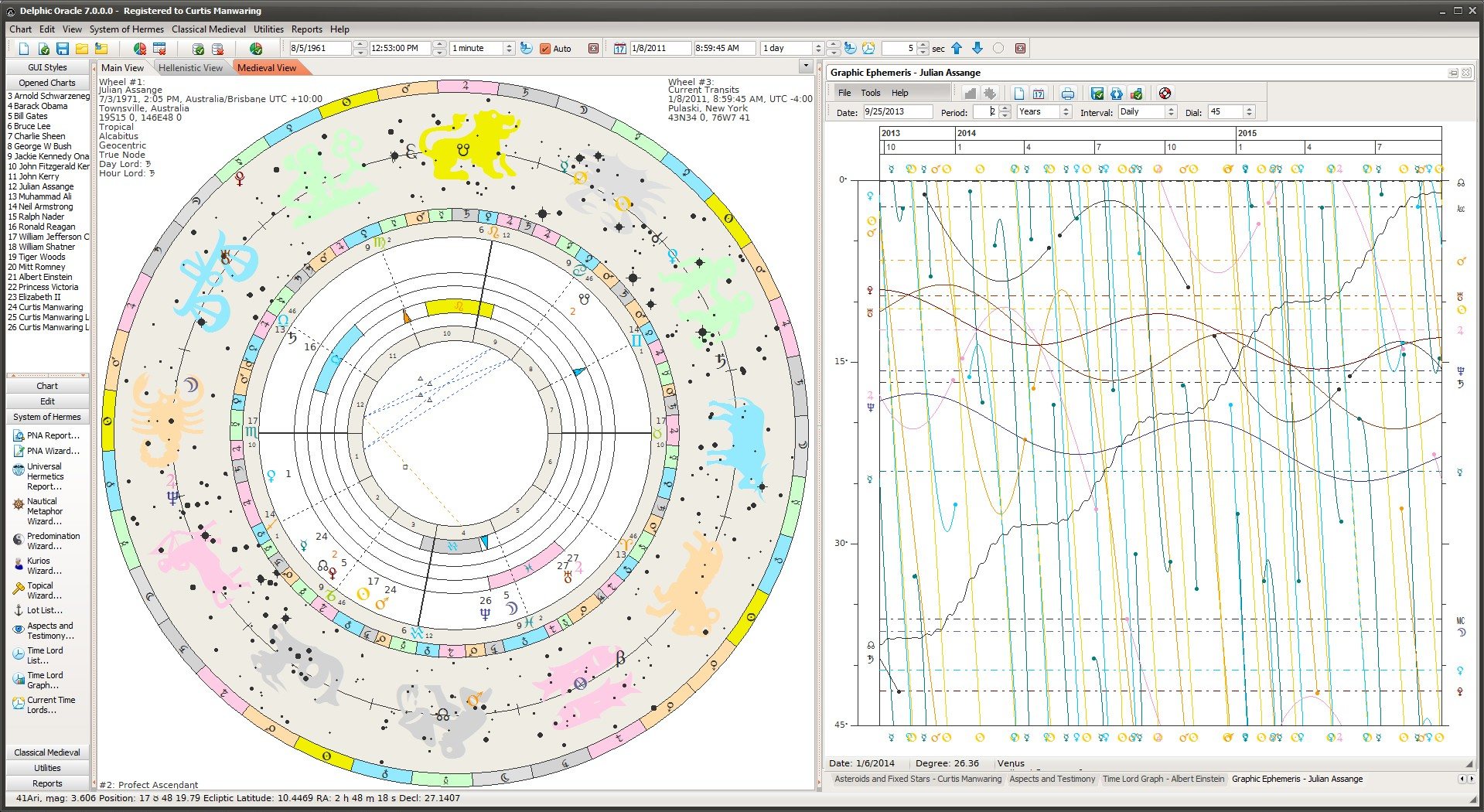Click the folder with blue arrow icon
The image size is (1484, 812).
(101, 49)
